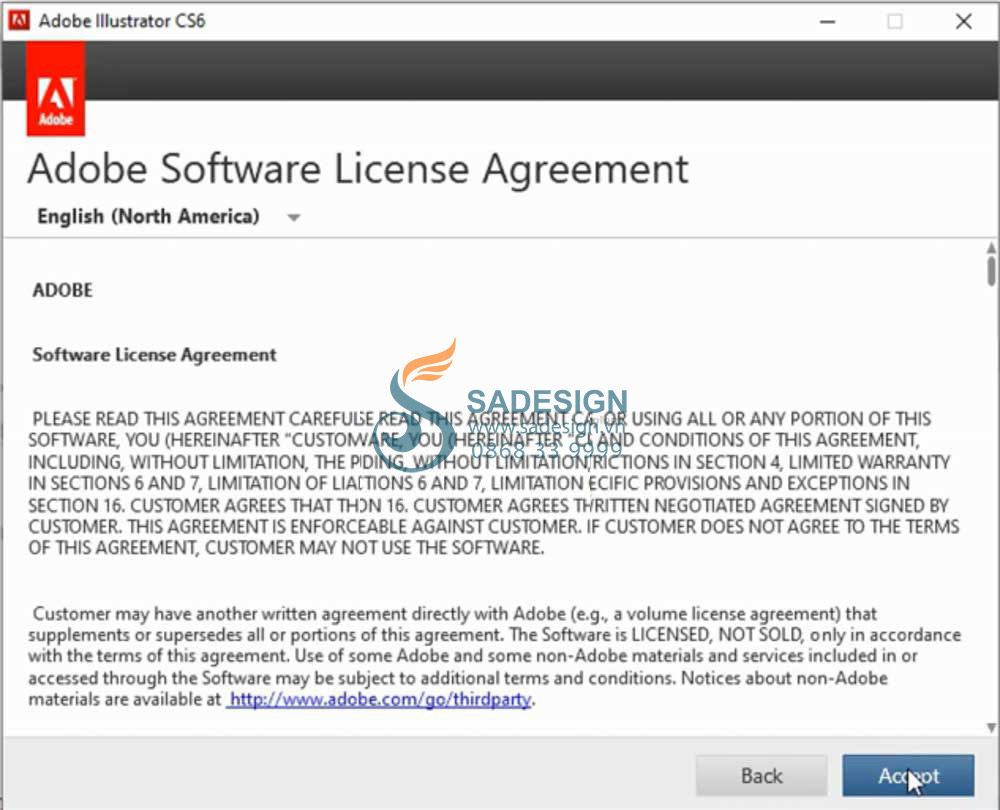
Task: Open the English (North America) language dropdown
Action: [168, 217]
